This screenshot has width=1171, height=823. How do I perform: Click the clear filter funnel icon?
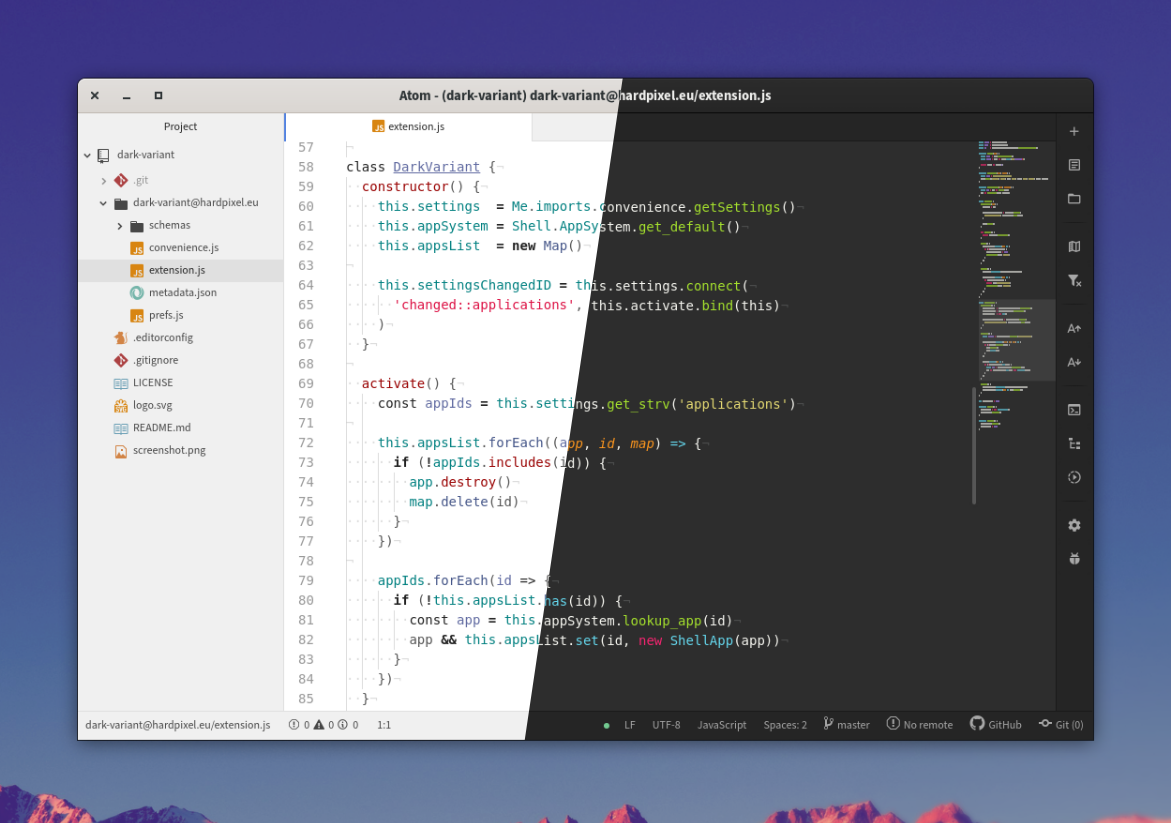[1074, 280]
